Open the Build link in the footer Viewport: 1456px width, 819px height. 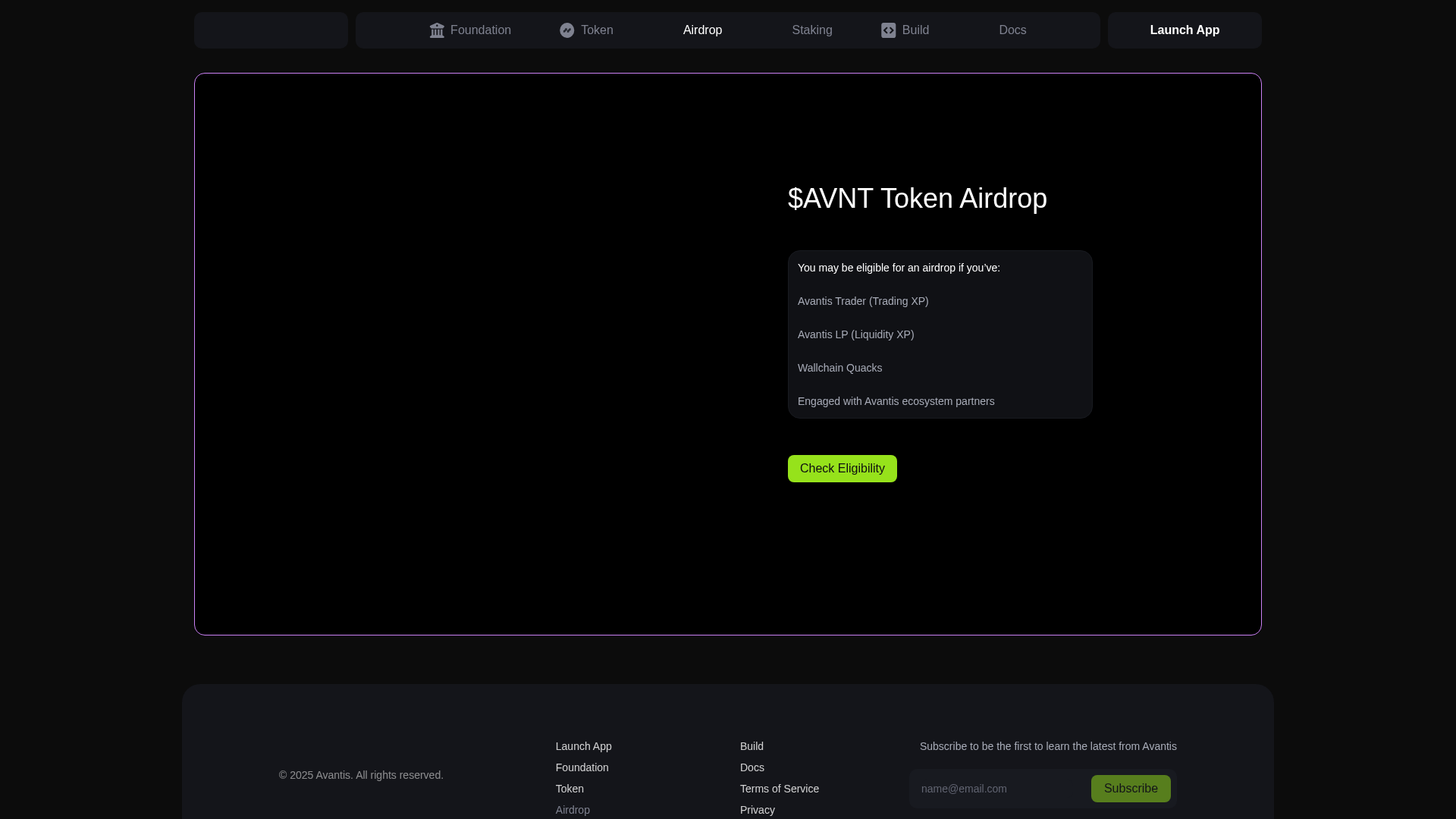click(x=752, y=746)
